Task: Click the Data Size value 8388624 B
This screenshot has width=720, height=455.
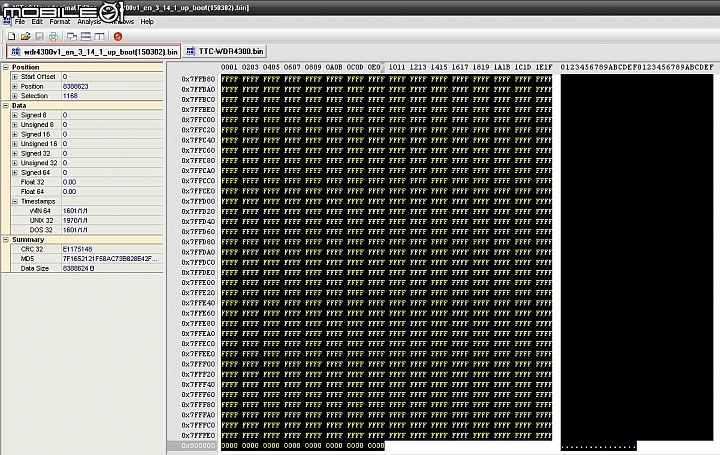Action: click(79, 269)
